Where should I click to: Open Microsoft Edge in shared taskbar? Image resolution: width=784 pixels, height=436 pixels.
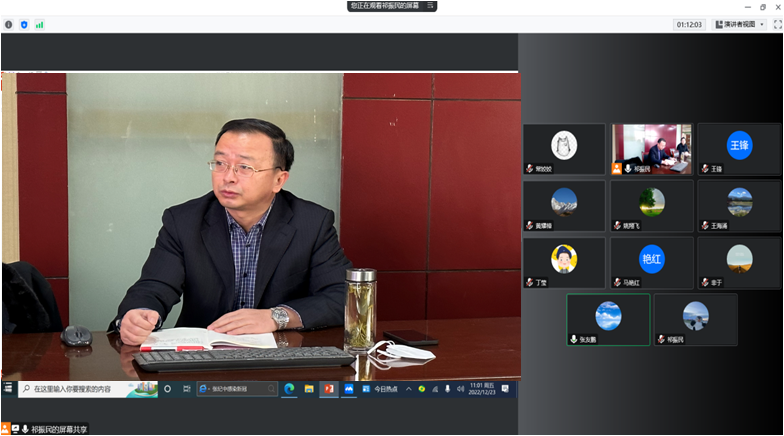point(289,388)
